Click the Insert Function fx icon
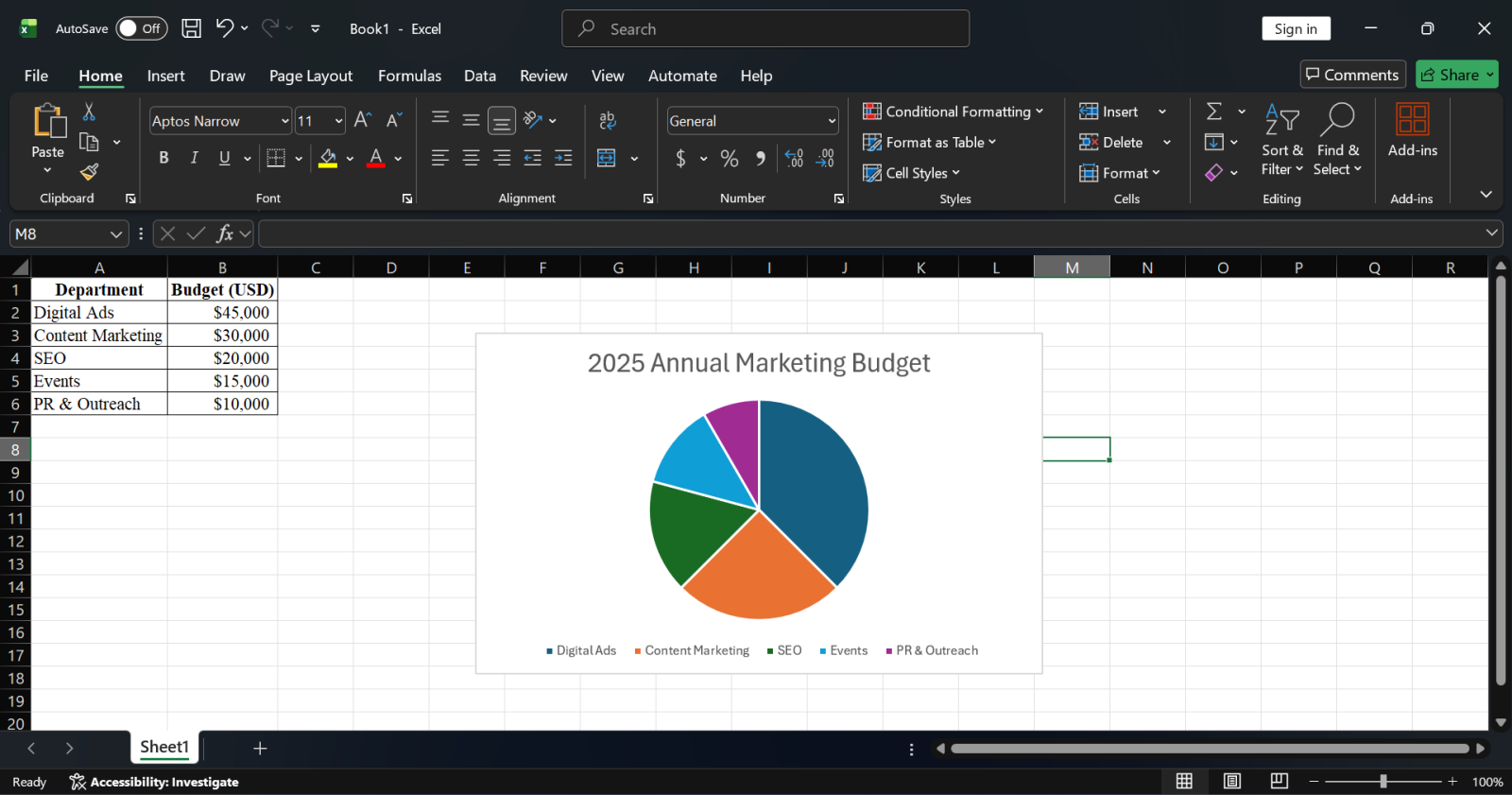This screenshot has width=1512, height=795. coord(225,233)
